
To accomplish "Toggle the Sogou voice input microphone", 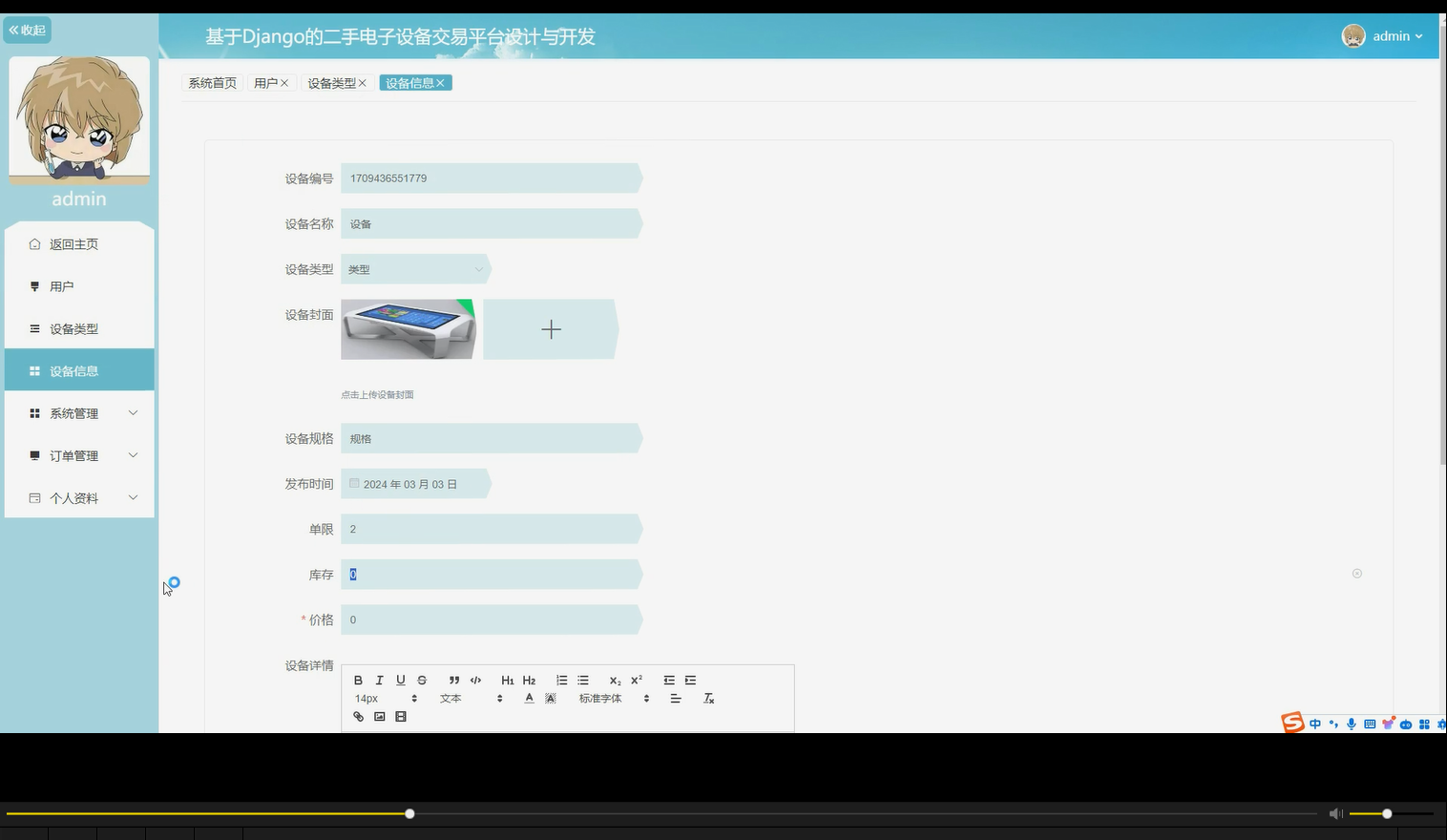I will point(1352,724).
